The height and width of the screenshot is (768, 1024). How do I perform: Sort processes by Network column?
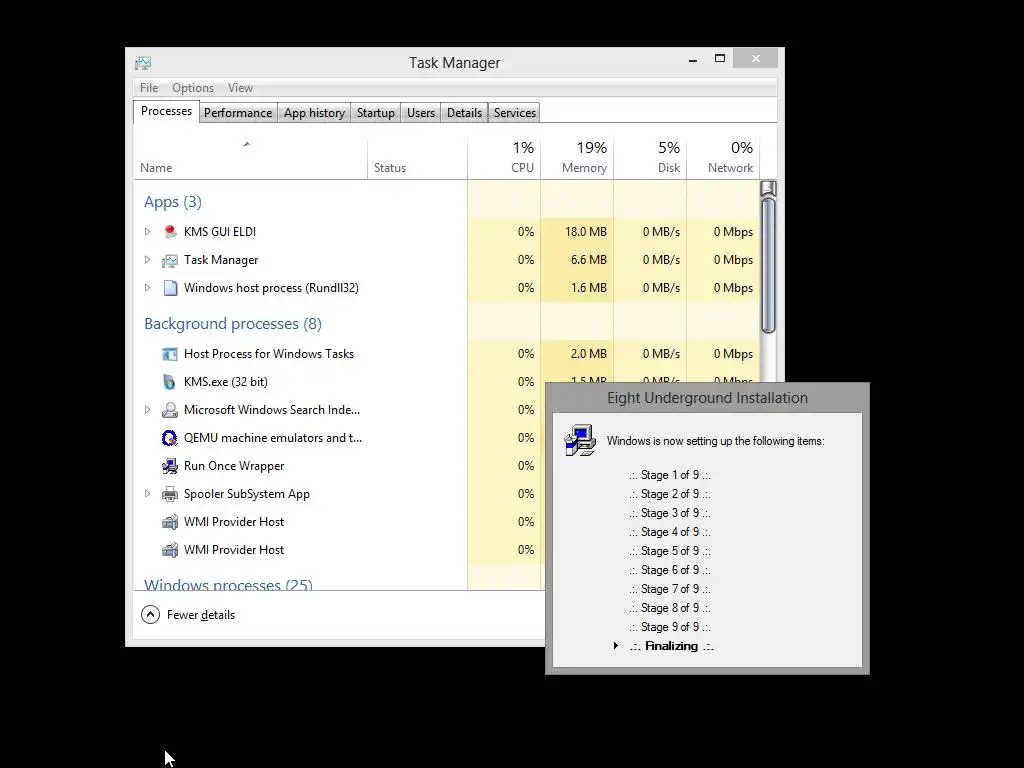[x=724, y=157]
